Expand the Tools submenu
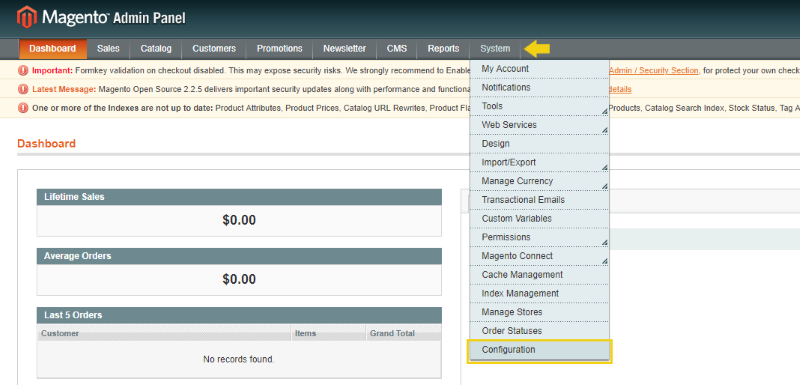 pos(539,107)
